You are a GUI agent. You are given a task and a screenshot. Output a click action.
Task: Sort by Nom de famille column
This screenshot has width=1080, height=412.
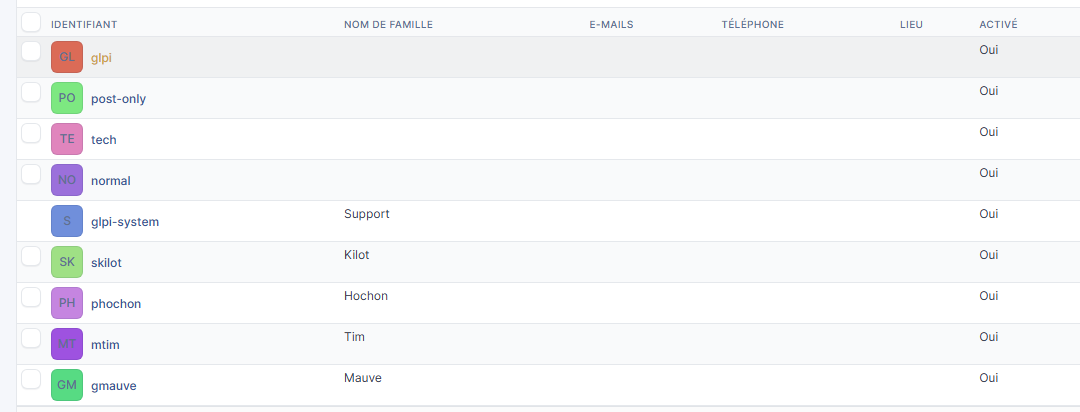pos(388,24)
